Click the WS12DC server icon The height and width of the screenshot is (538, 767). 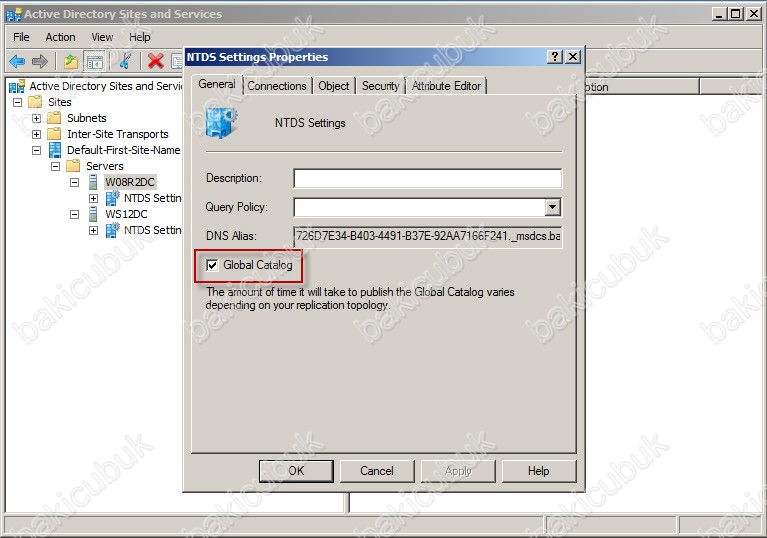(93, 214)
